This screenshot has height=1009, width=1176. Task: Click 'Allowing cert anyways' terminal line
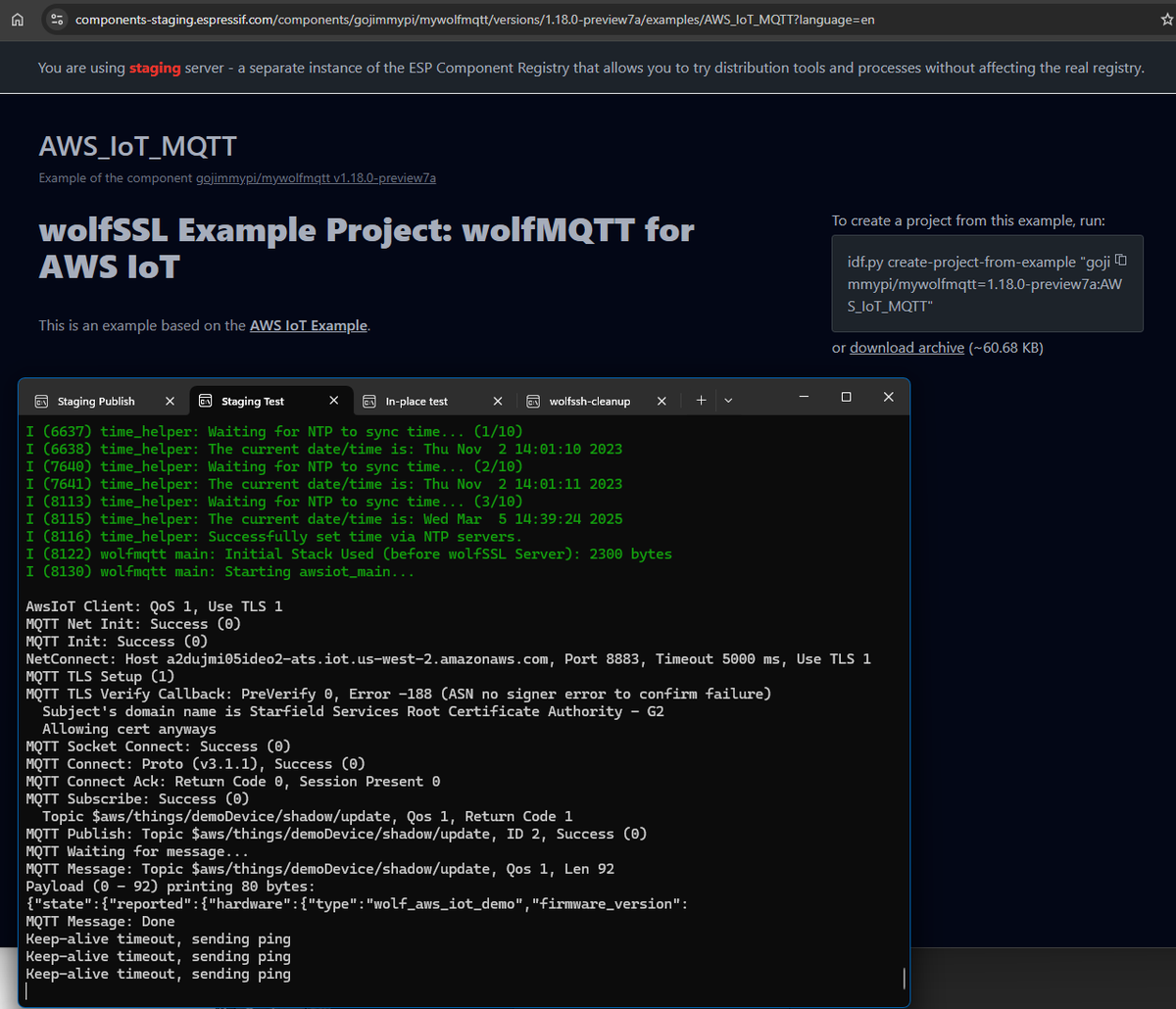pyautogui.click(x=129, y=729)
